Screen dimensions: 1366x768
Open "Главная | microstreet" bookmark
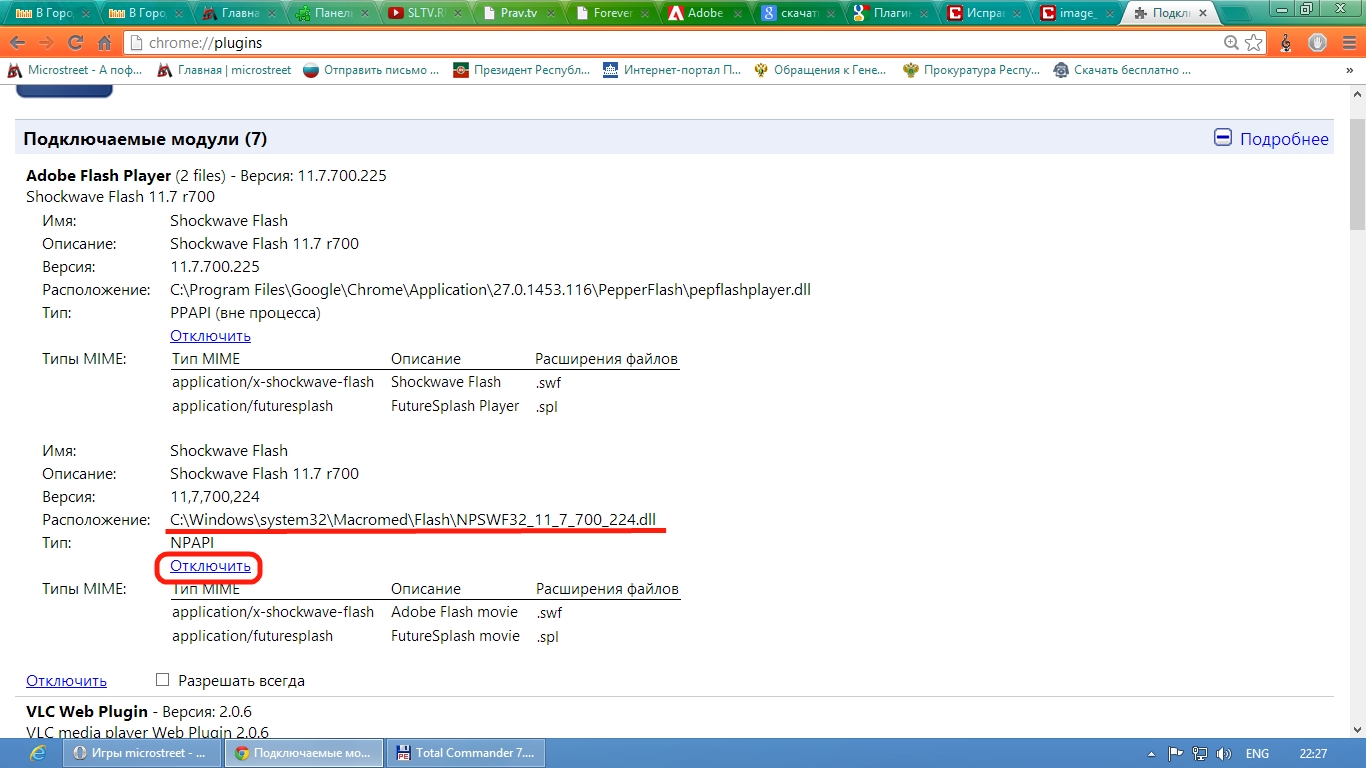pos(224,70)
